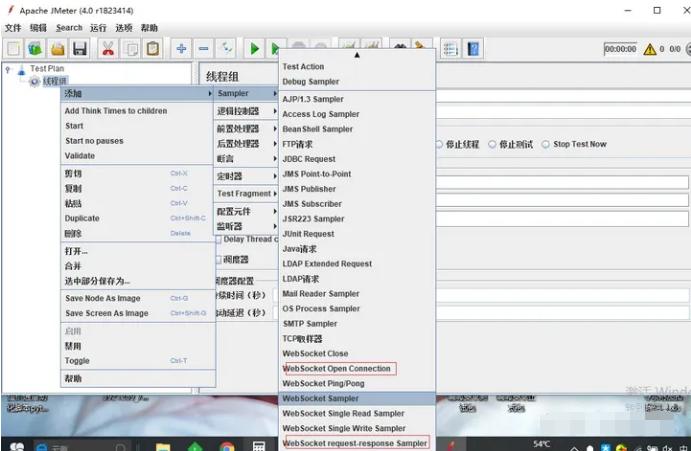The image size is (691, 451).
Task: Select Test Plan tree node
Action: coord(47,68)
